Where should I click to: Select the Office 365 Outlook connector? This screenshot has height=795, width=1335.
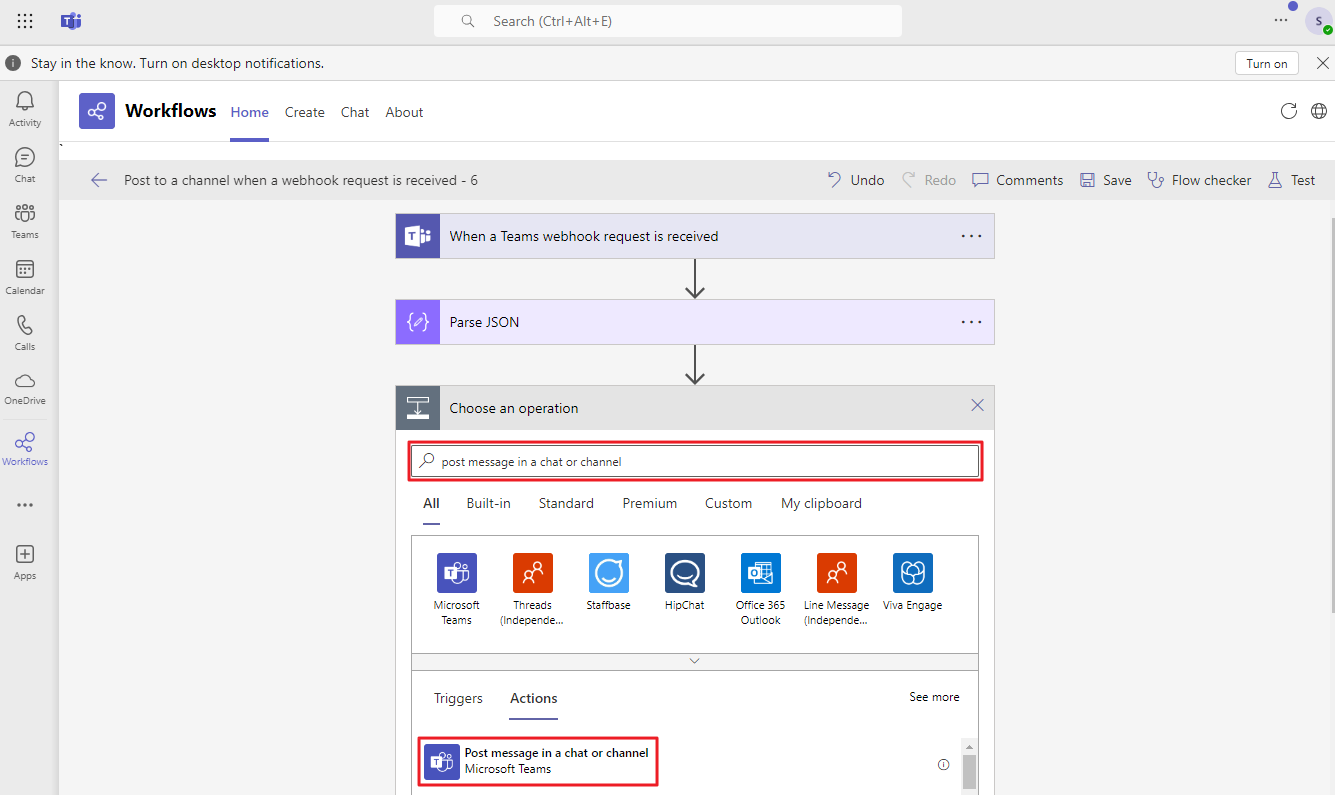[760, 573]
